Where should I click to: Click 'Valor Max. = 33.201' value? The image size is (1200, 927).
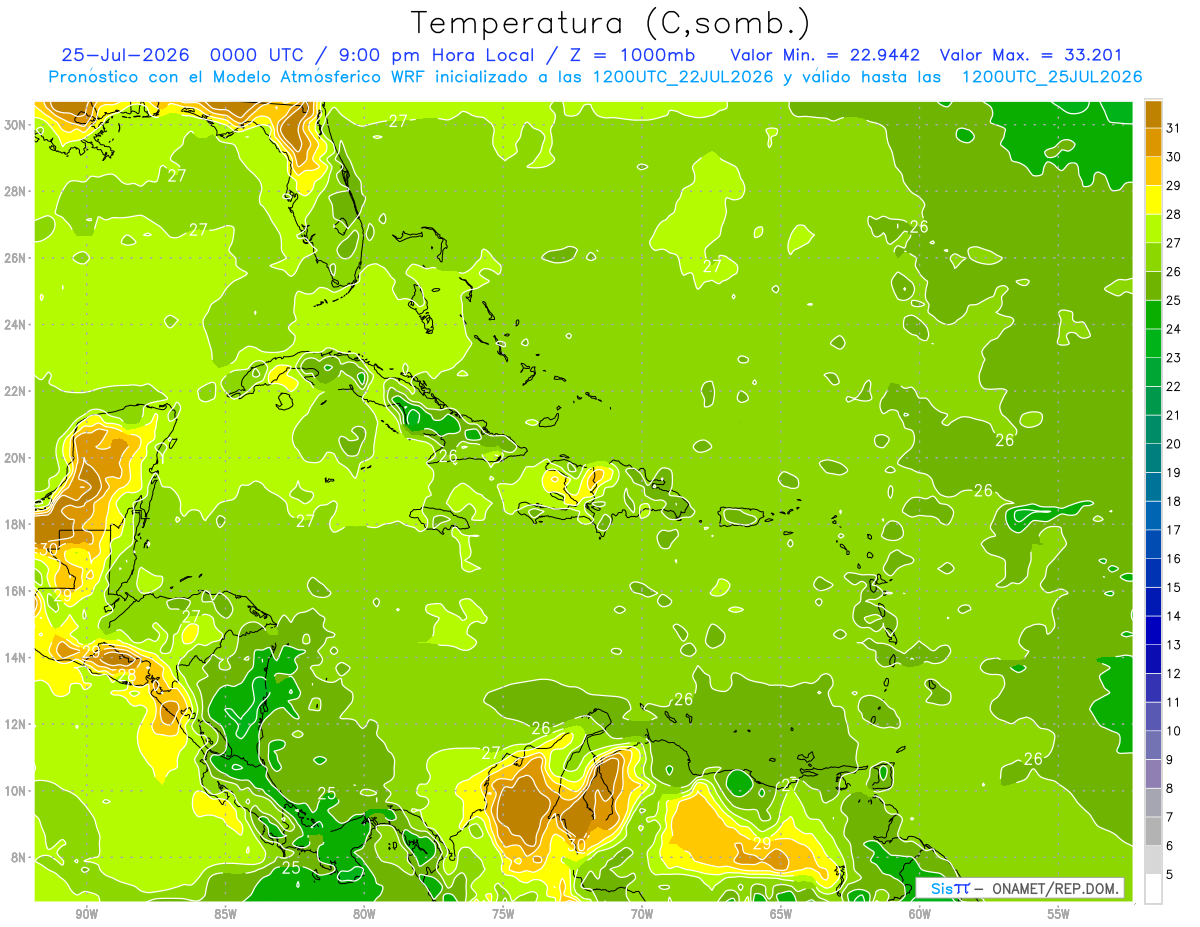1032,55
